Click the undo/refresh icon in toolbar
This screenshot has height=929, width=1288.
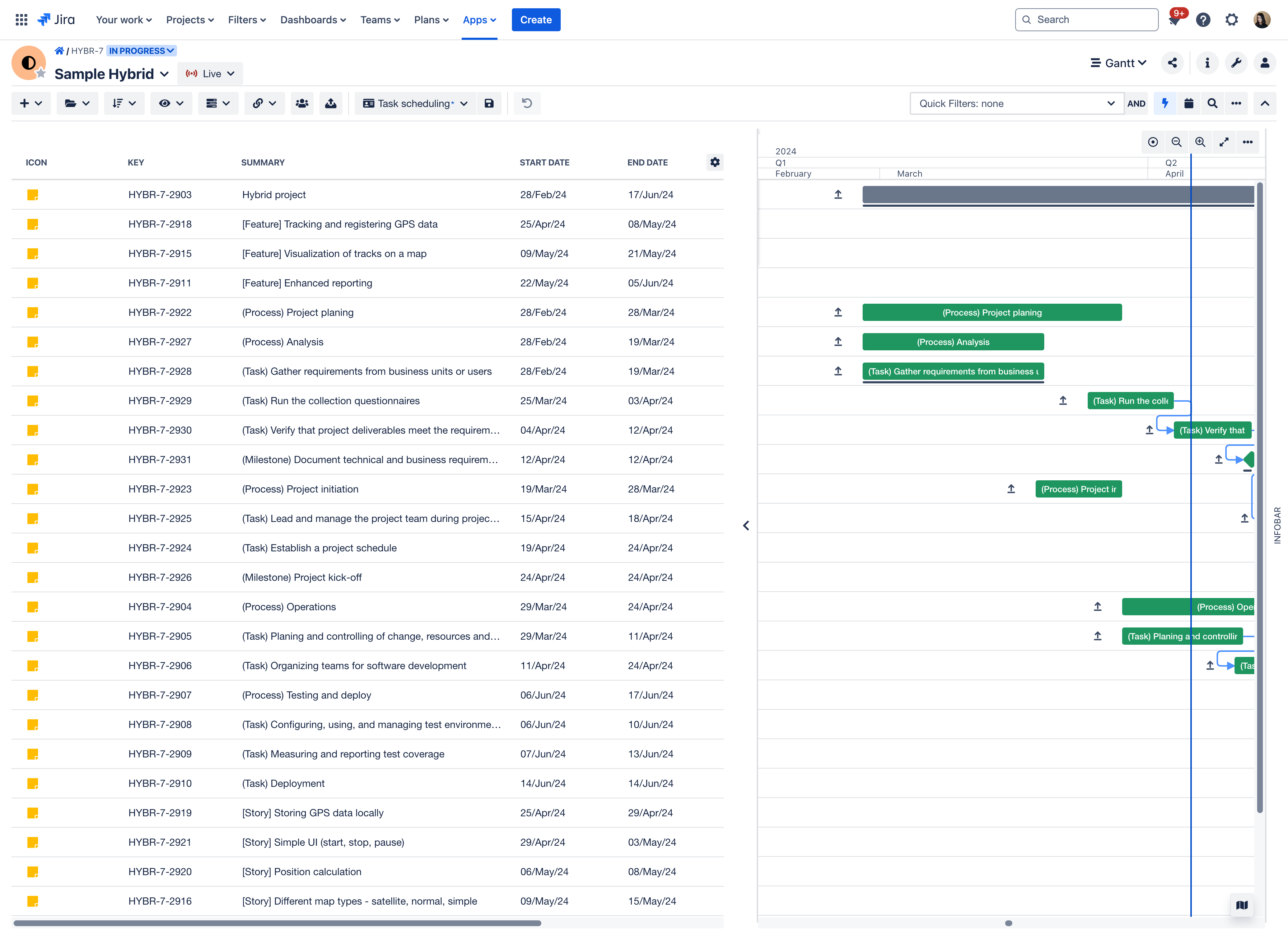pyautogui.click(x=527, y=103)
